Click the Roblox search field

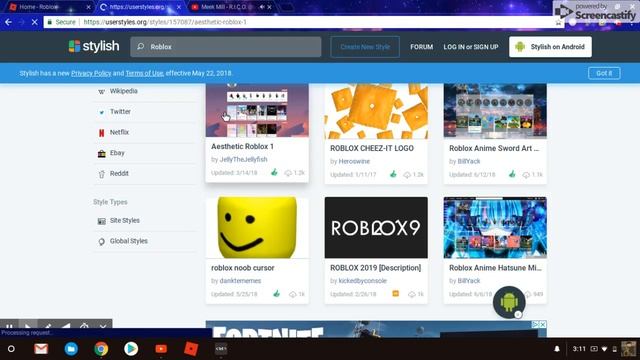coord(226,47)
